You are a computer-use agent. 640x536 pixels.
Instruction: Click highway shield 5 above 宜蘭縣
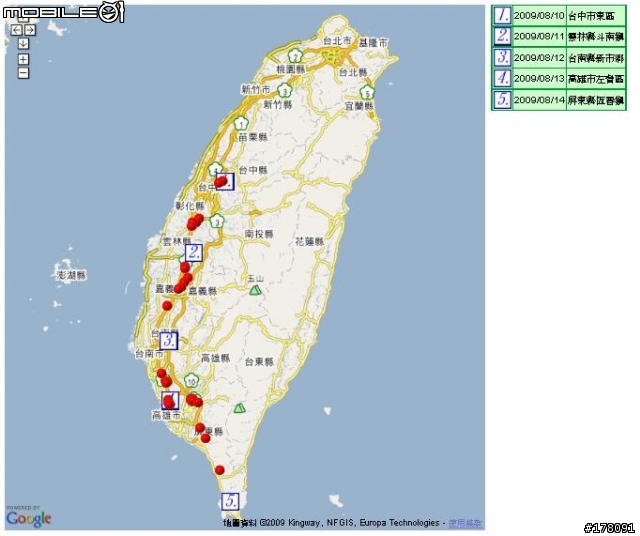(367, 93)
